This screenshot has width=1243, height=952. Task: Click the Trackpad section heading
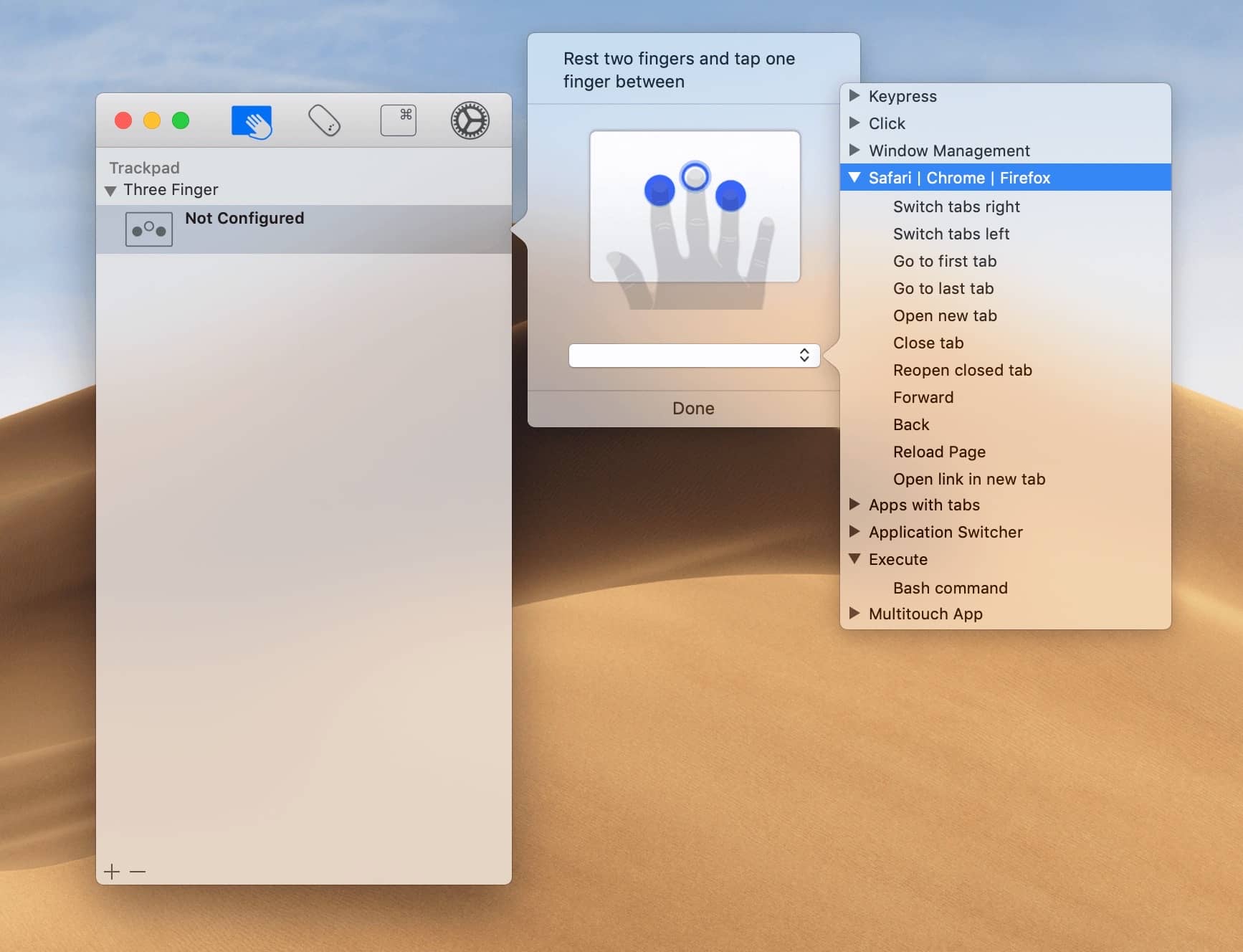(x=144, y=168)
